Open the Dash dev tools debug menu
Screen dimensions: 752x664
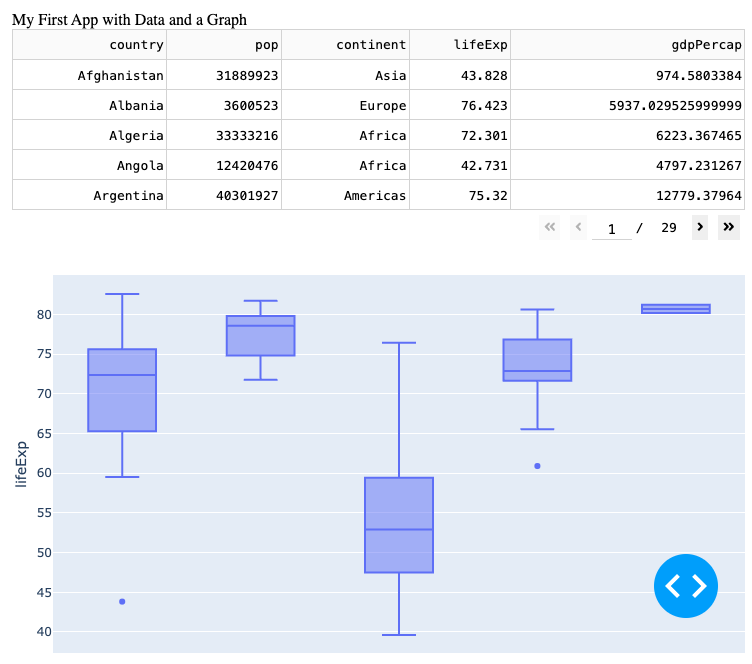(685, 586)
